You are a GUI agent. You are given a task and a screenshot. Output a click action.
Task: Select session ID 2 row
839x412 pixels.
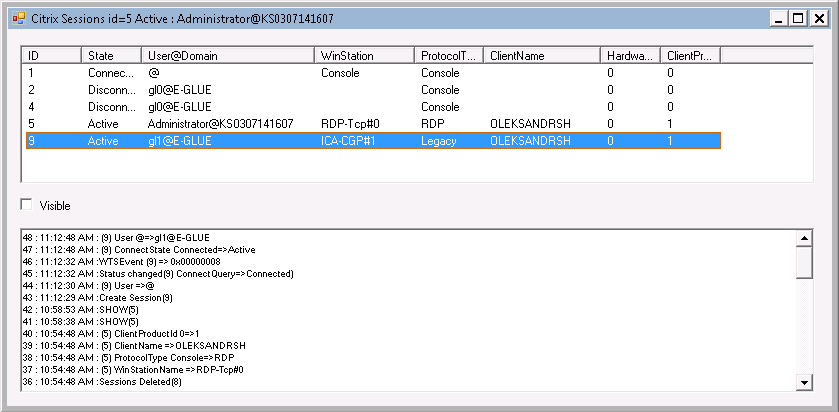click(x=373, y=90)
